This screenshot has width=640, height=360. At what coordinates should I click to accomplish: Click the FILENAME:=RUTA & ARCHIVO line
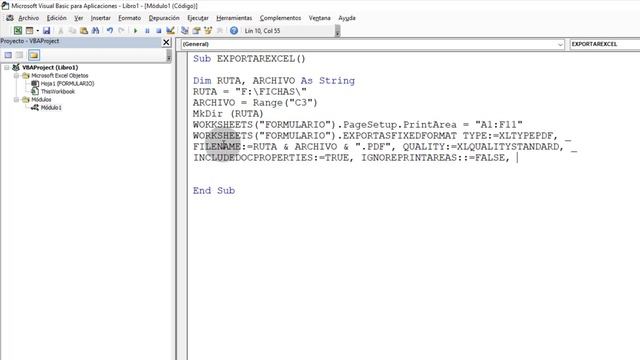click(385, 147)
